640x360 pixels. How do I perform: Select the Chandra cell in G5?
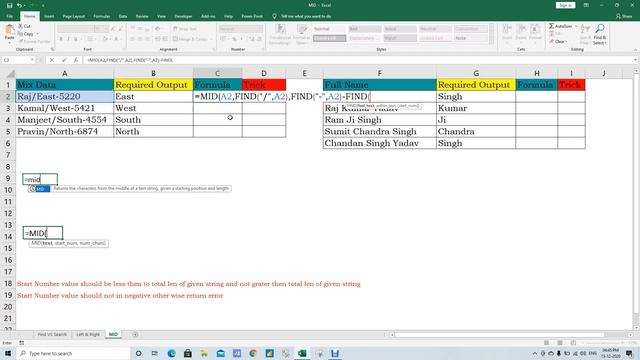[x=476, y=131]
